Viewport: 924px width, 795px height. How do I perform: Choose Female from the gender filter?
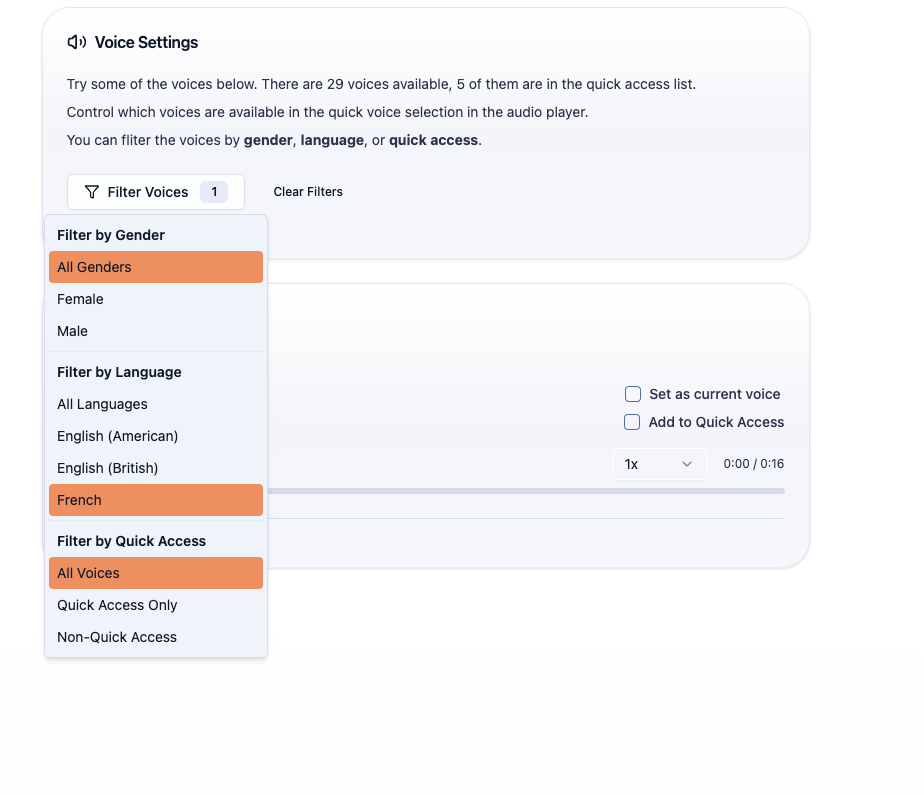[x=155, y=299]
